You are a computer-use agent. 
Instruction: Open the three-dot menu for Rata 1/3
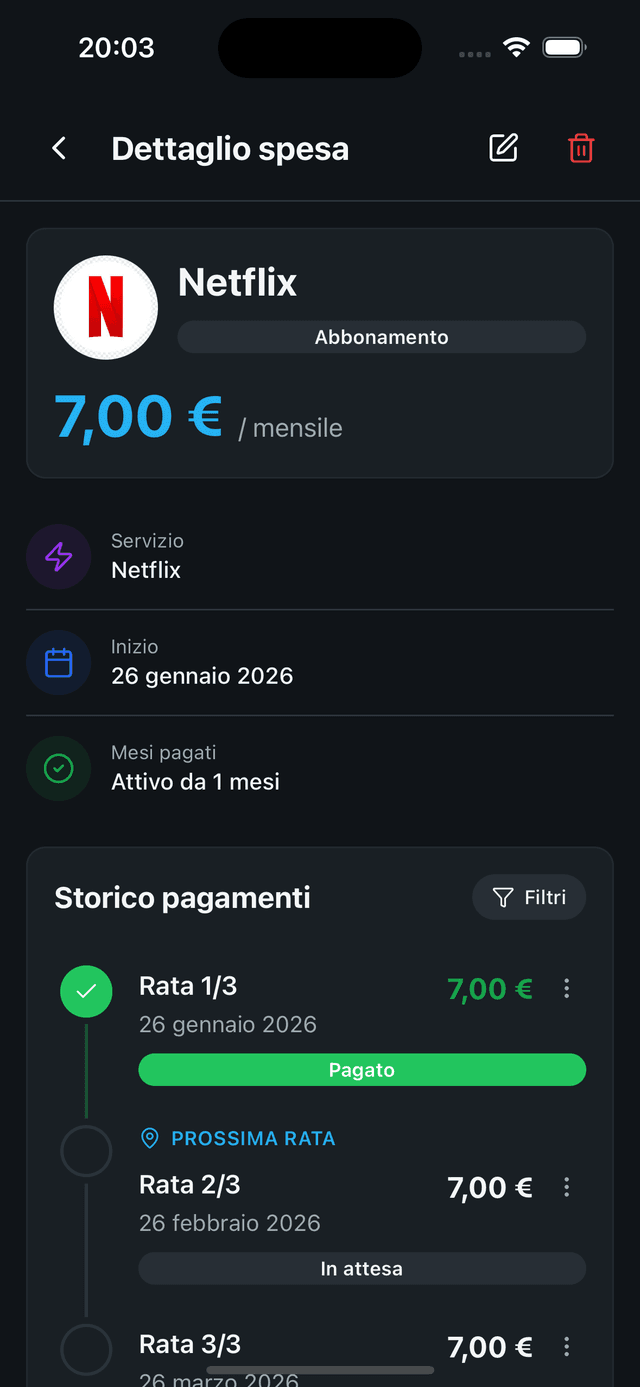pyautogui.click(x=566, y=988)
